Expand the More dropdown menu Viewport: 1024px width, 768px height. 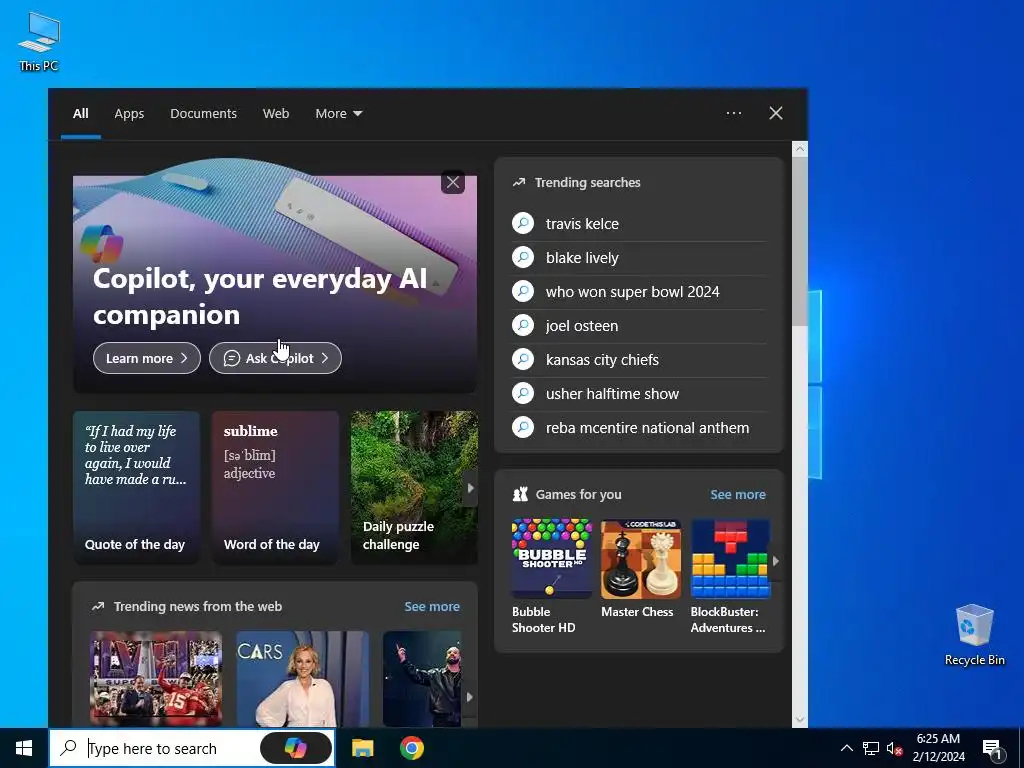tap(338, 114)
